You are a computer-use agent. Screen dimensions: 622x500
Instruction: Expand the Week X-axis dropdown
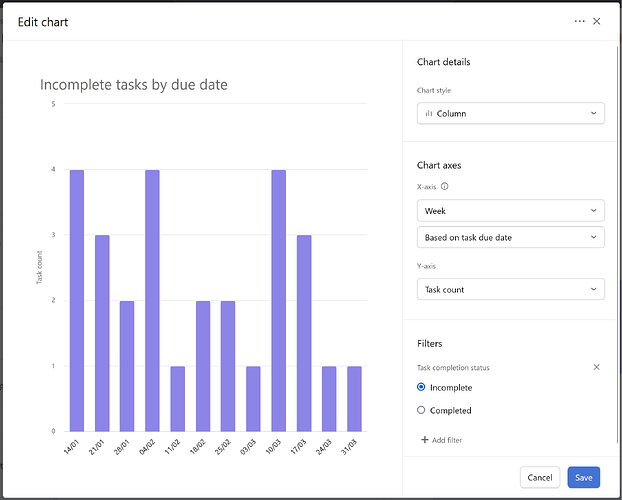pos(511,211)
